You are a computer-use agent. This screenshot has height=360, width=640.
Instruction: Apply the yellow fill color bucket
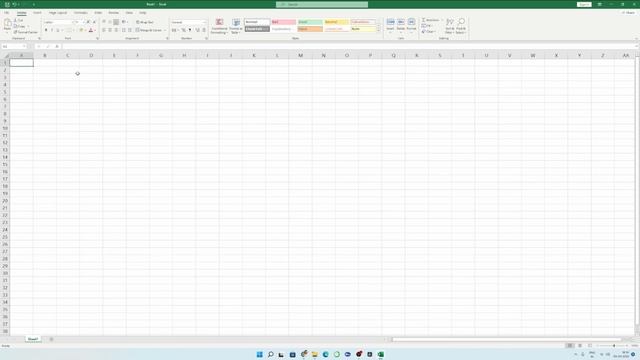tap(81, 30)
